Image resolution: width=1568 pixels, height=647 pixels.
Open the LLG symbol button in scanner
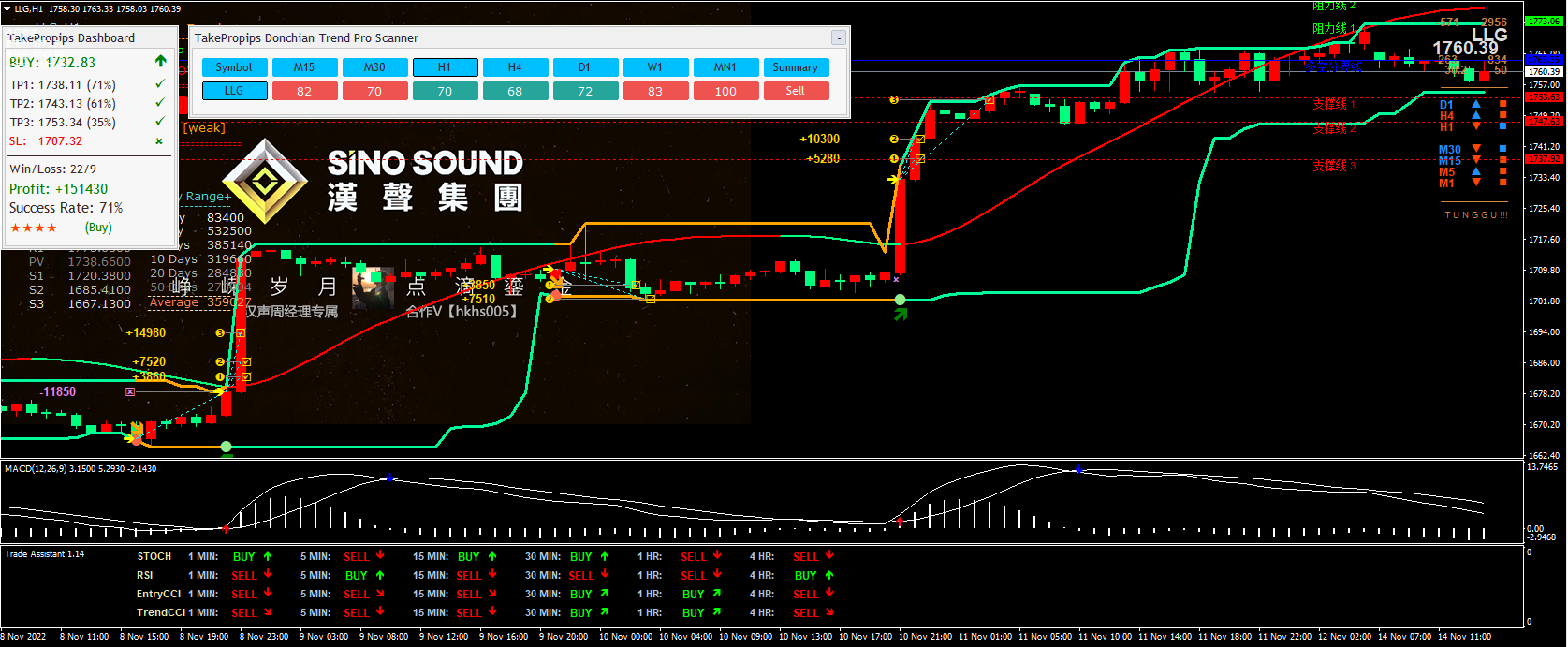pos(234,91)
